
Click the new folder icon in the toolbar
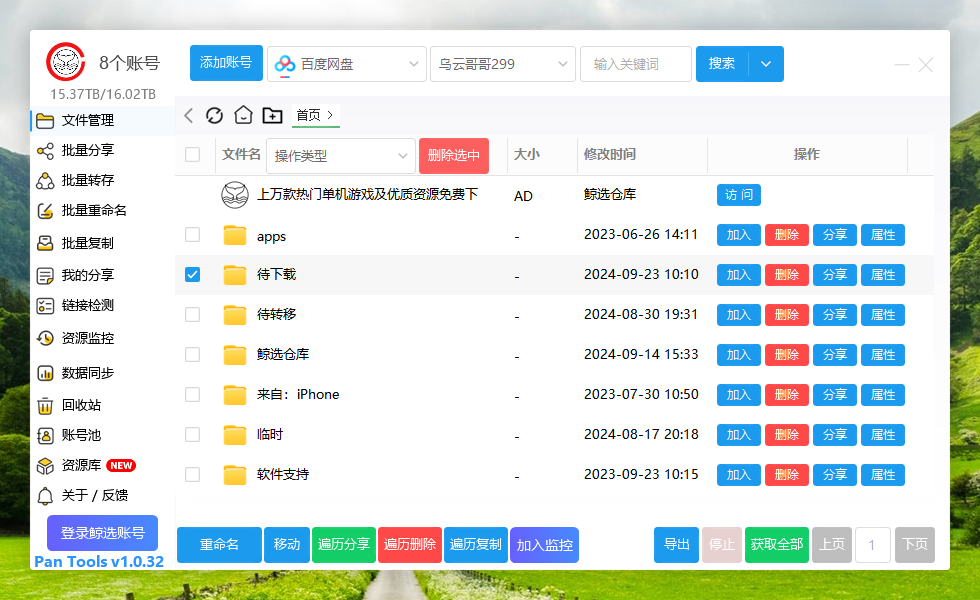(272, 115)
